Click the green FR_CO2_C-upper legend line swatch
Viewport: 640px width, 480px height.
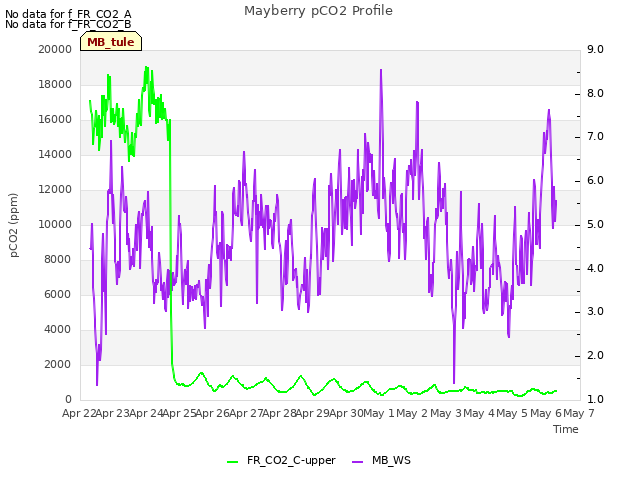232,462
